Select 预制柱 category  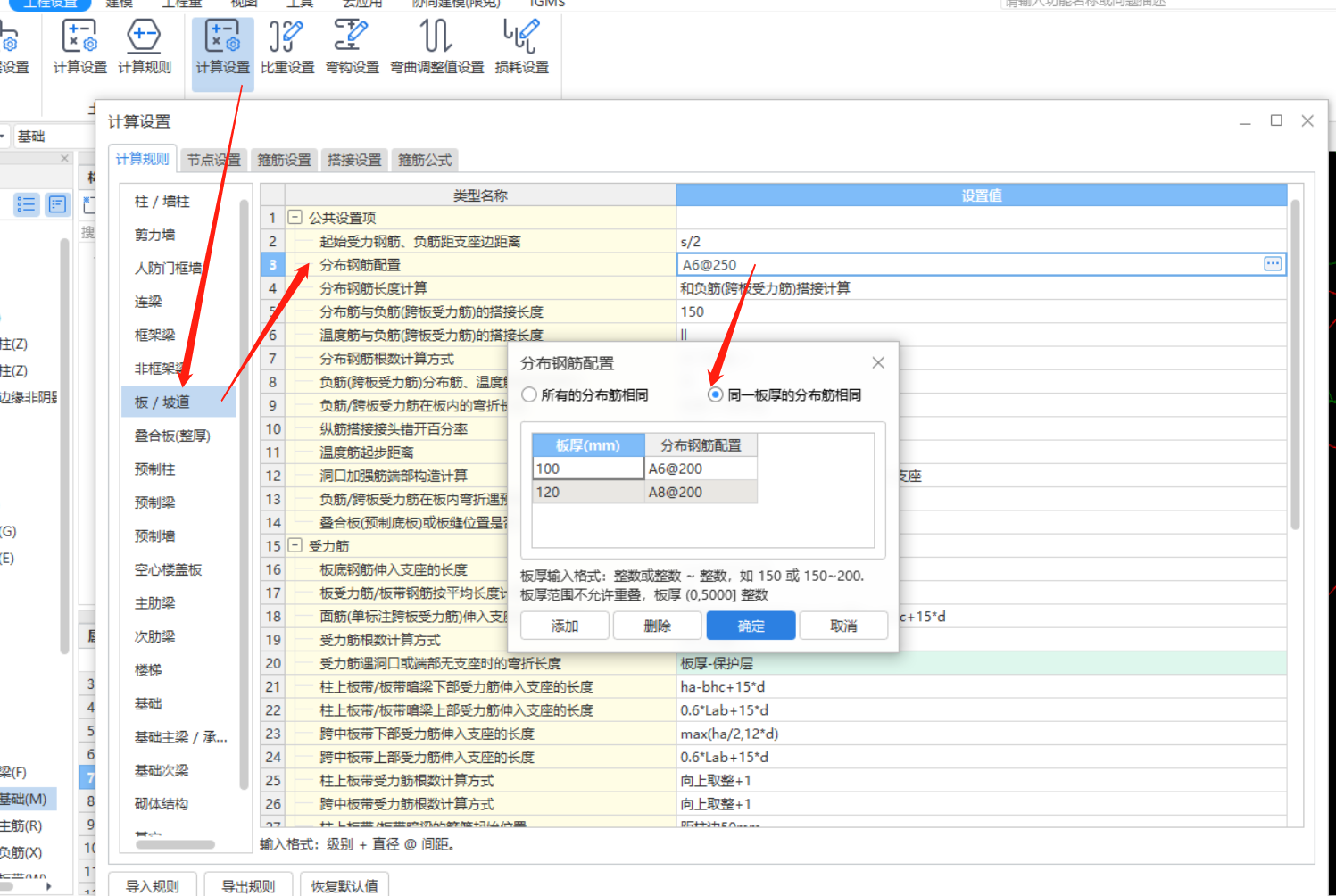click(x=155, y=469)
